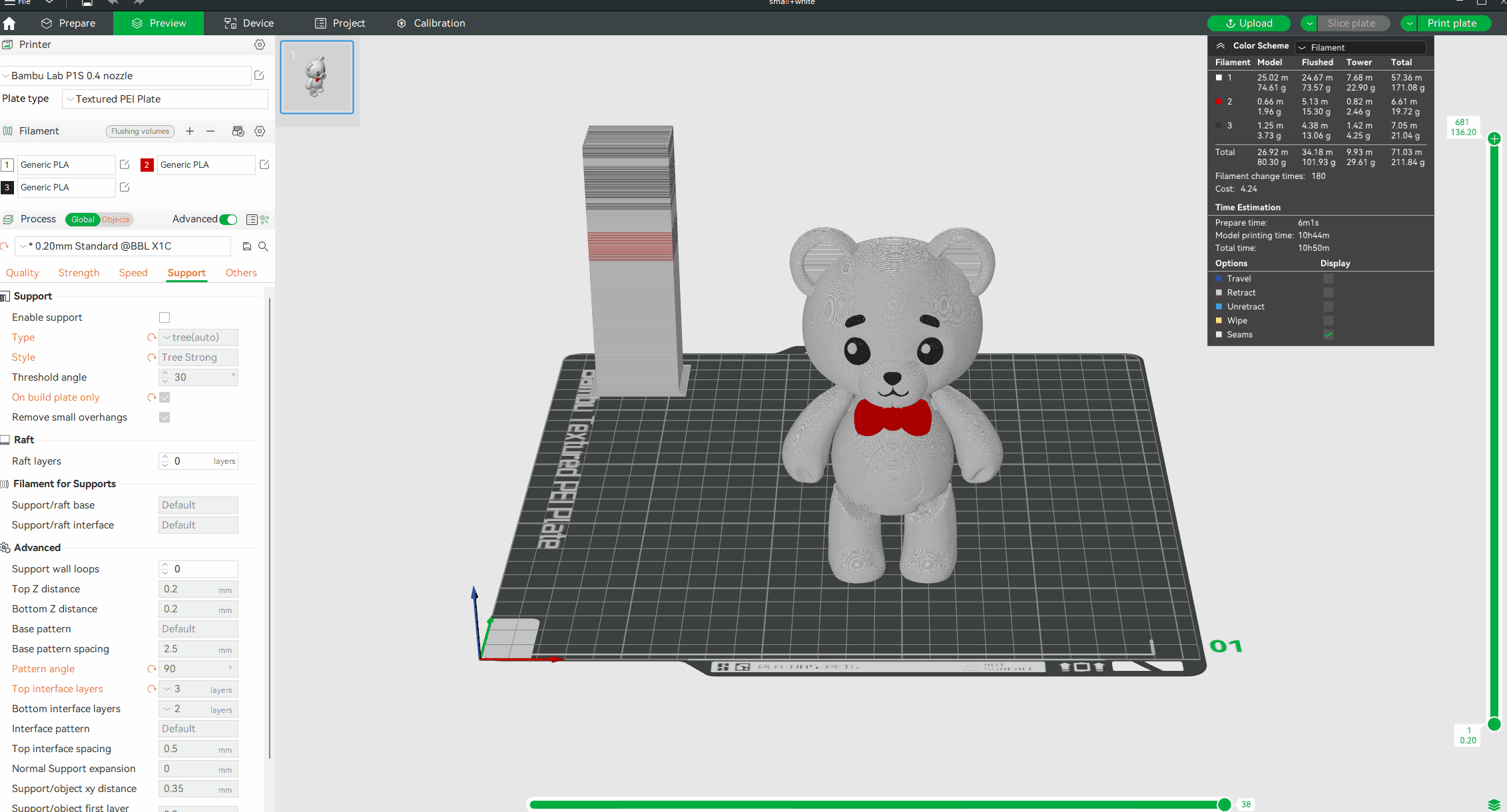Hide Seams in display options

click(x=1329, y=335)
